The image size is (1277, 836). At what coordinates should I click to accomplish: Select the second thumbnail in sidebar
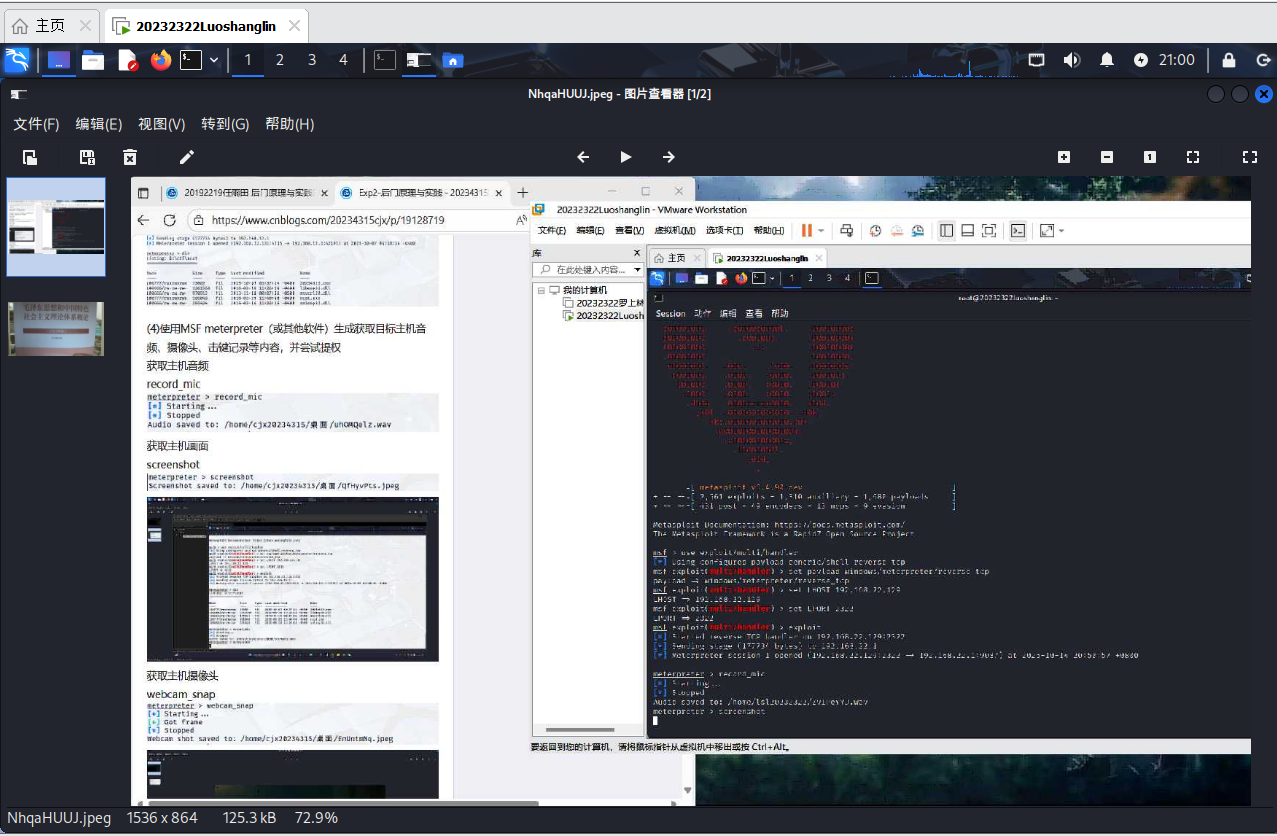[56, 329]
